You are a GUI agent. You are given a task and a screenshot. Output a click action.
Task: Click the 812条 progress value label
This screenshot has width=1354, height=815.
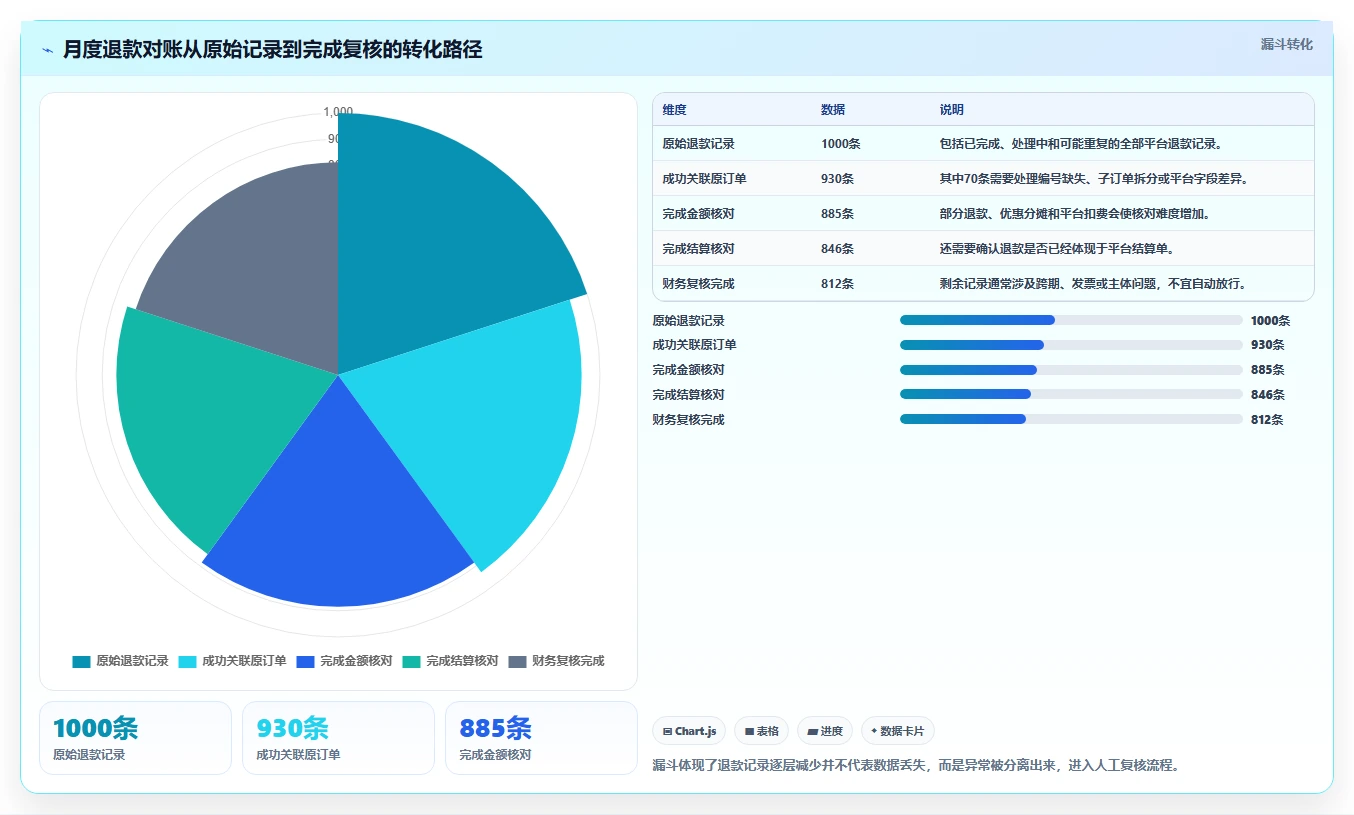pyautogui.click(x=1267, y=419)
